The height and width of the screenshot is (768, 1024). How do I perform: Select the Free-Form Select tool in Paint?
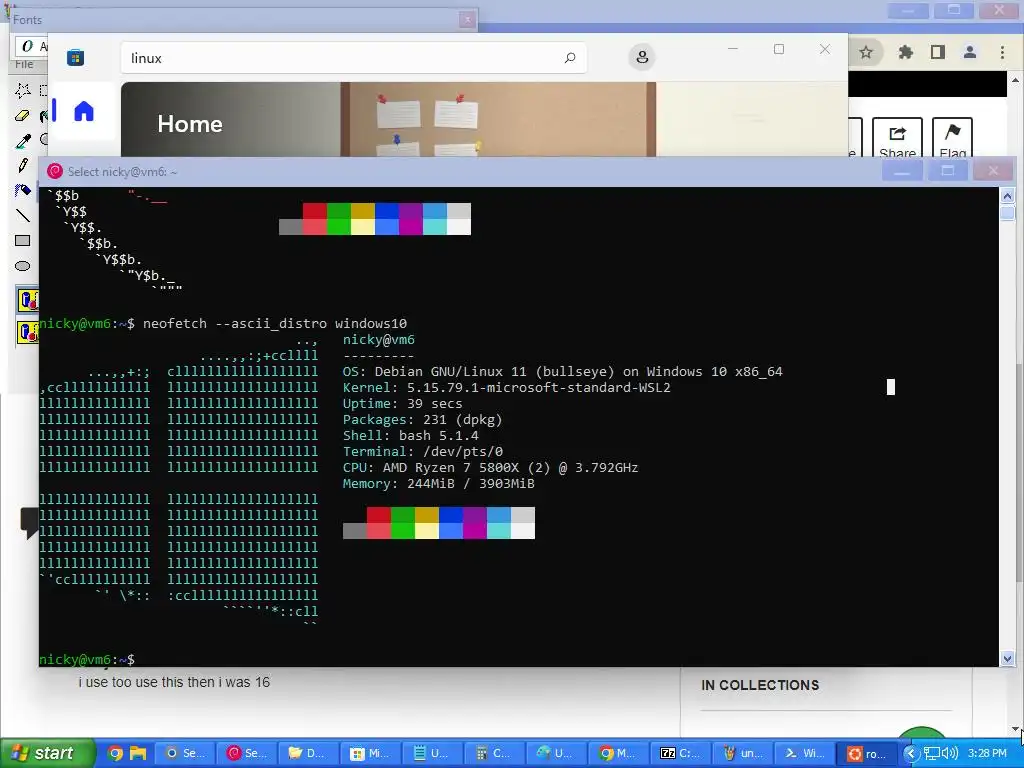click(23, 89)
